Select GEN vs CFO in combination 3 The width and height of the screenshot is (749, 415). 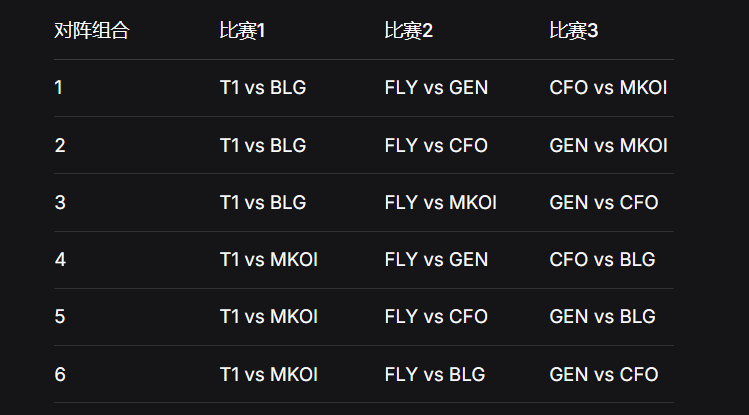pos(604,202)
